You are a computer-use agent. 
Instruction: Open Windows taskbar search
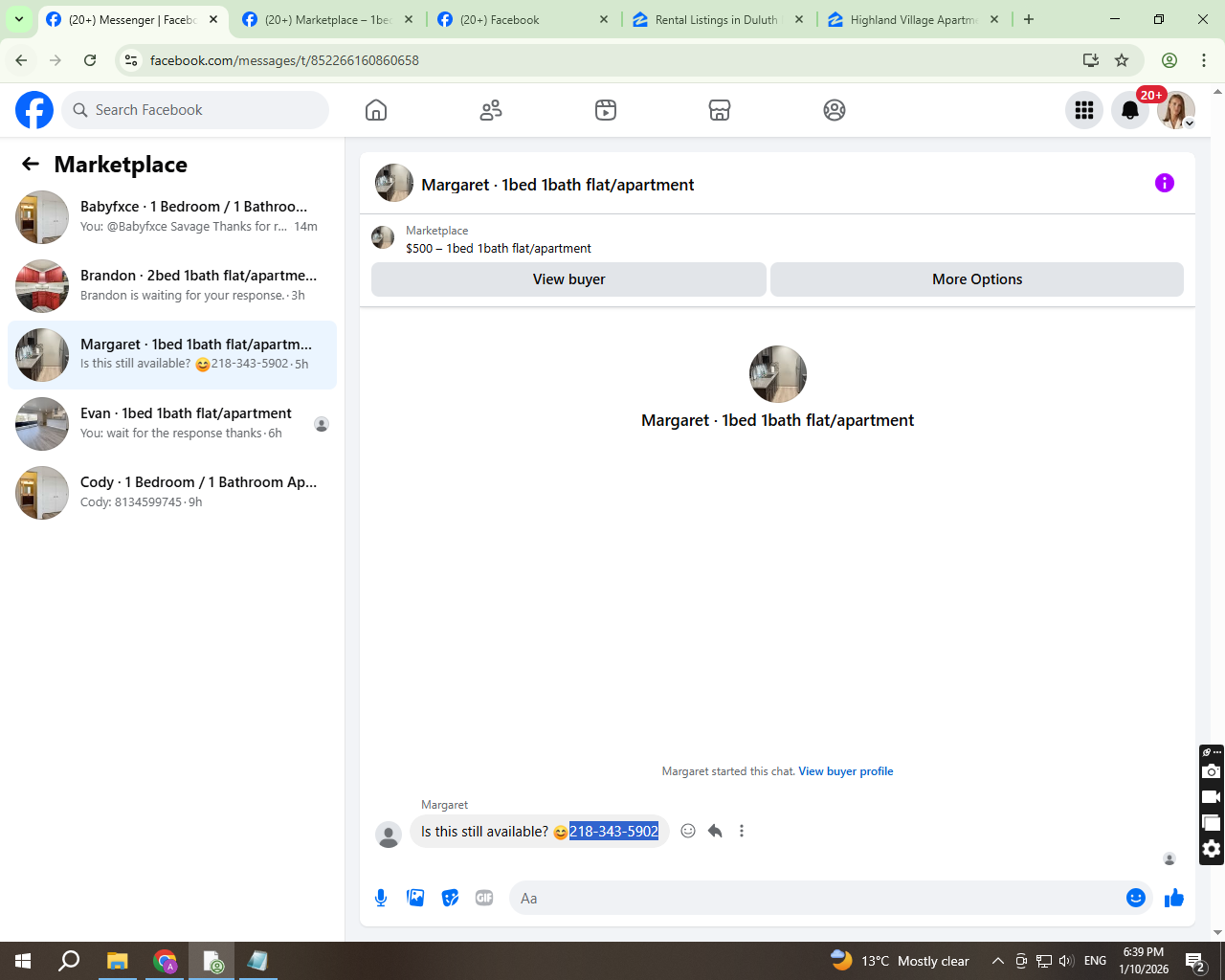tap(69, 961)
